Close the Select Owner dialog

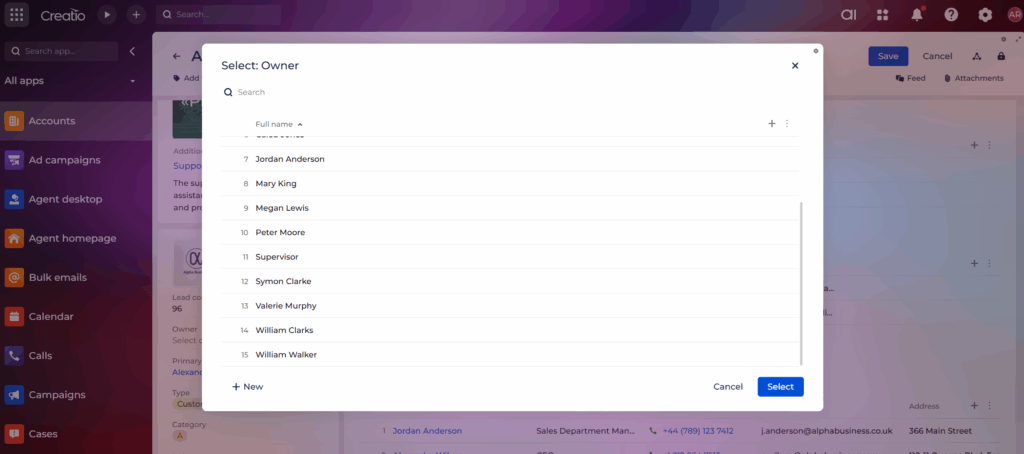[795, 66]
